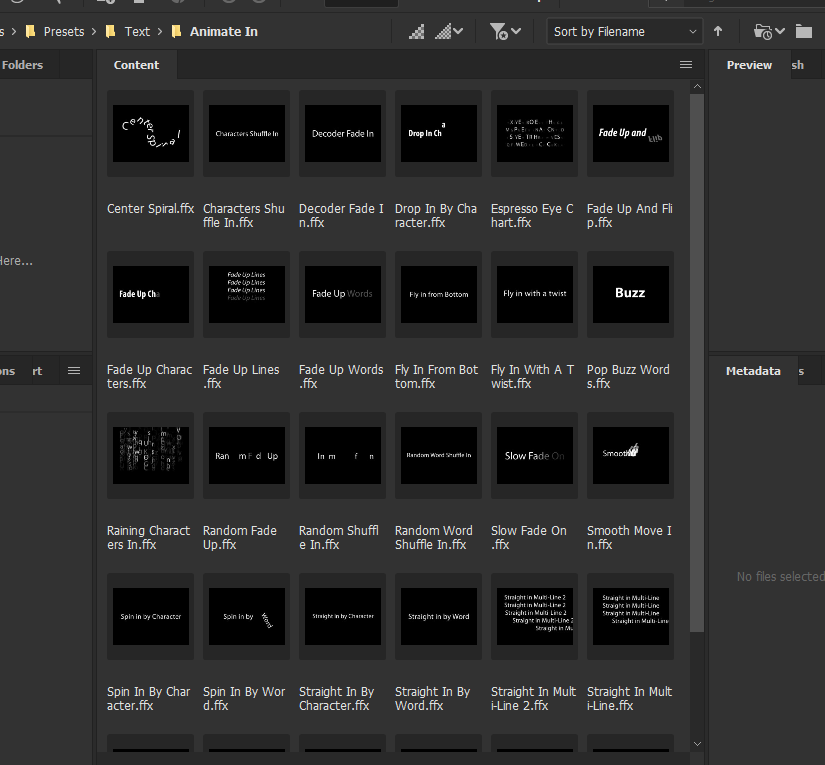The image size is (825, 765).
Task: Select the Drop In By Character thumbnail
Action: click(x=439, y=133)
